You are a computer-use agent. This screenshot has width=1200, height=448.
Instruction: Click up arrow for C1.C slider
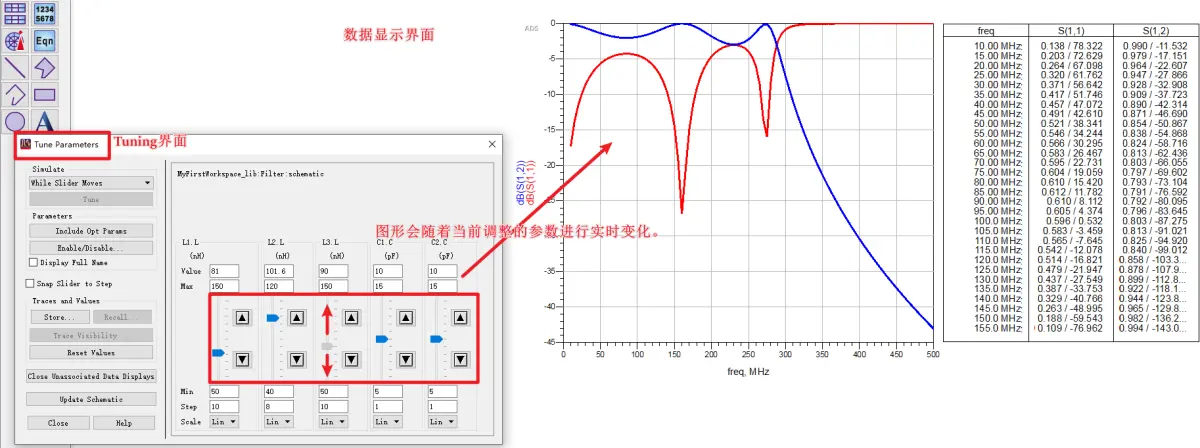405,317
